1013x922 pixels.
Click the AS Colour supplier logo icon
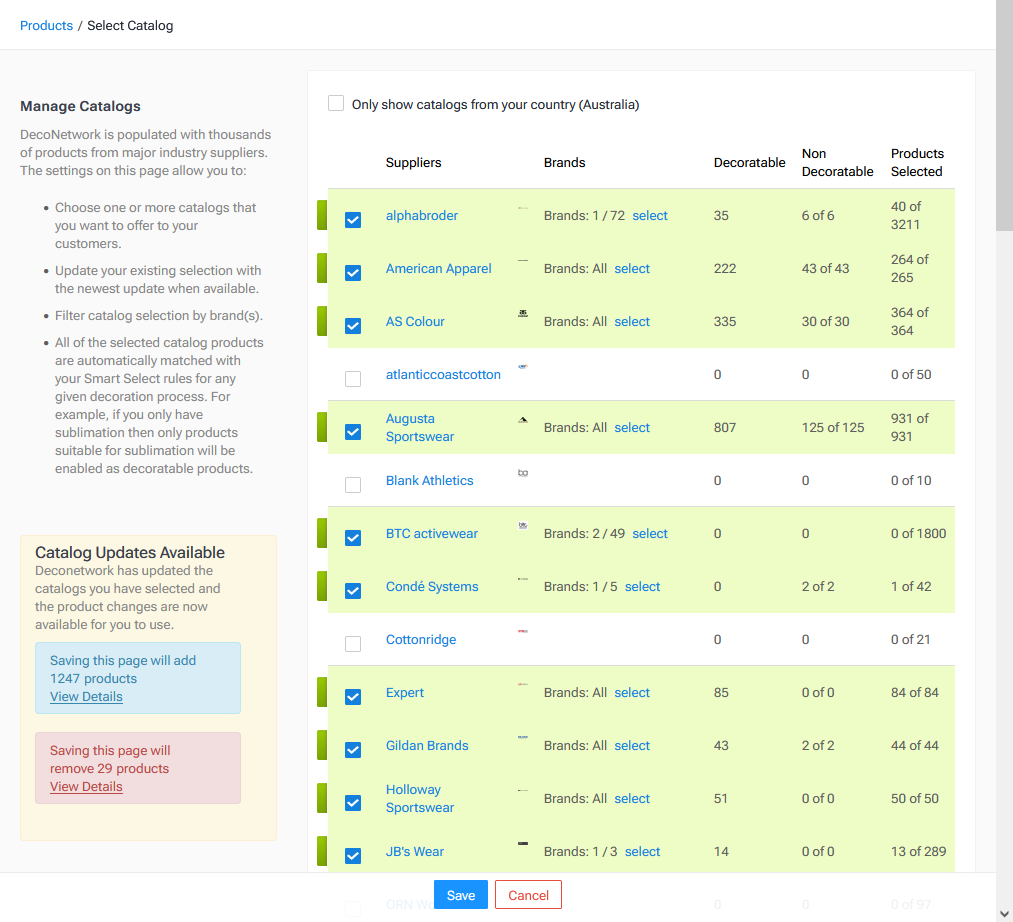tap(523, 313)
